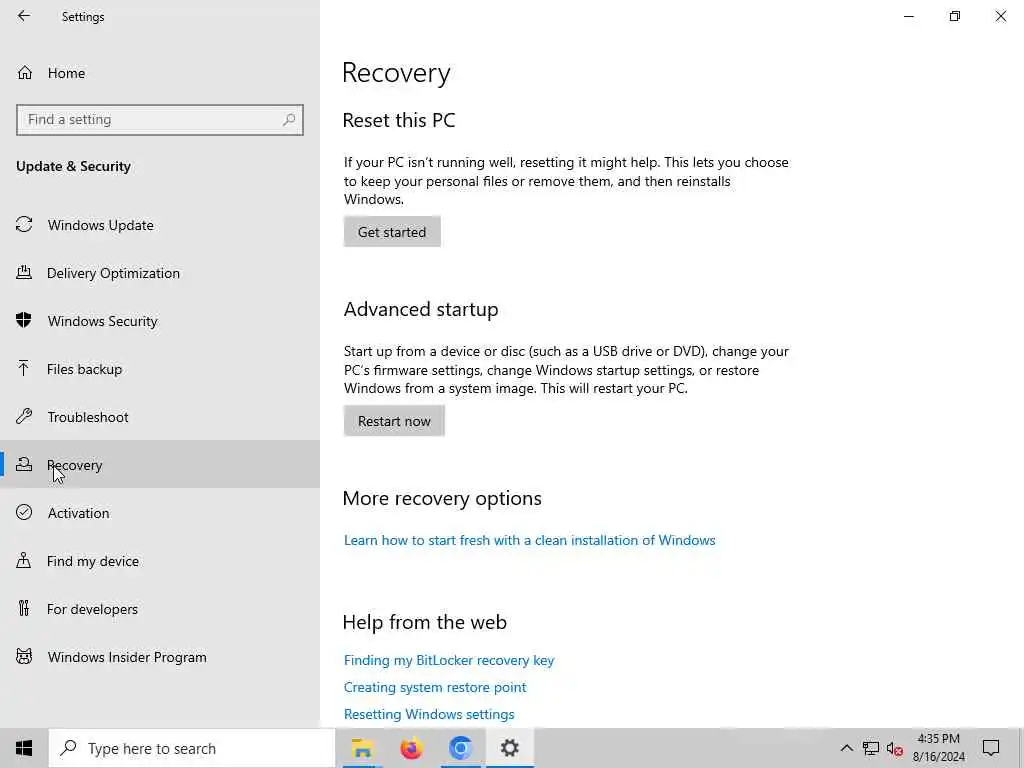This screenshot has height=768, width=1024.
Task: Close the Settings window
Action: pyautogui.click(x=1000, y=16)
